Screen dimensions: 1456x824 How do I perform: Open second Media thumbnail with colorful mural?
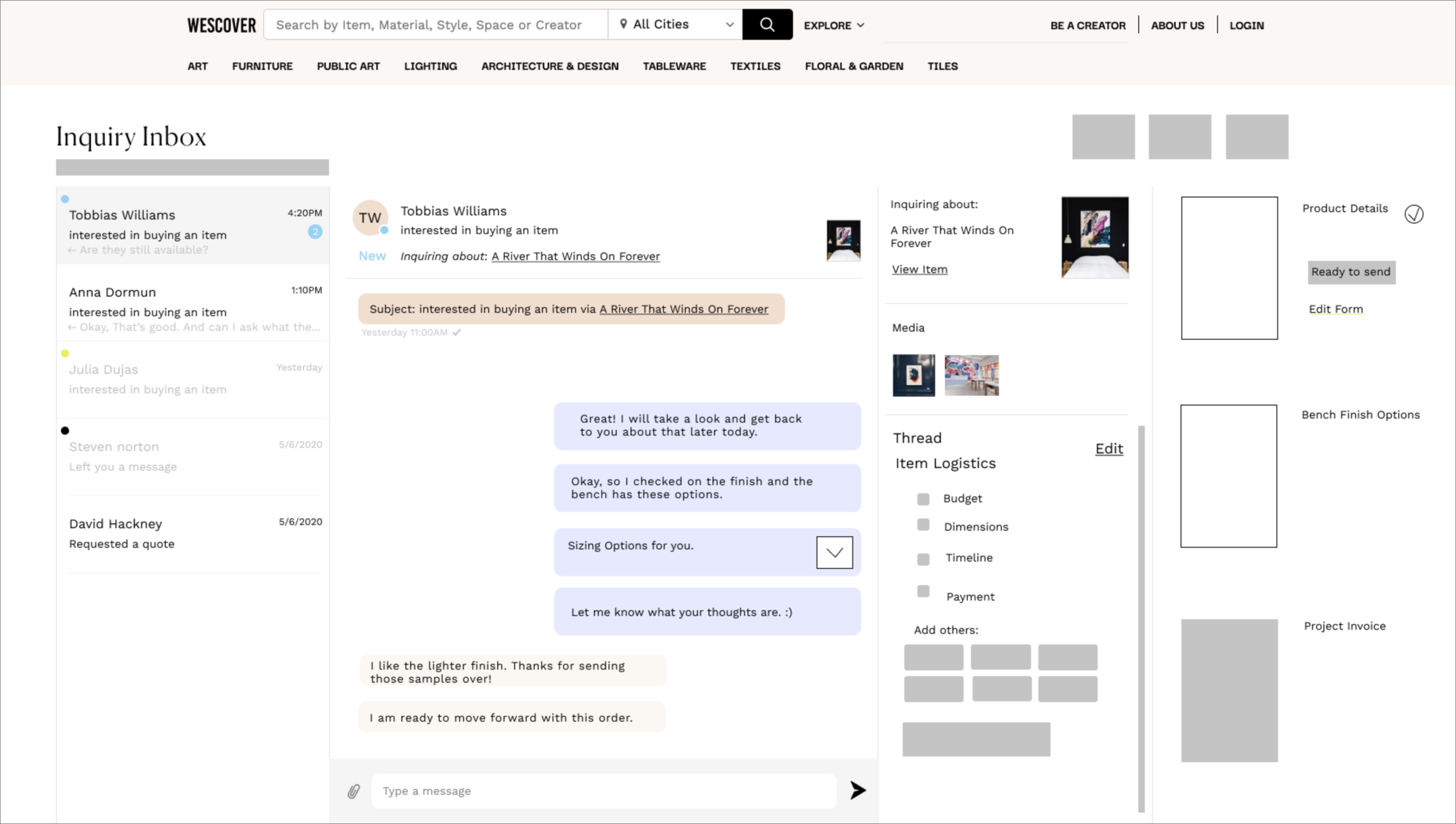[971, 376]
